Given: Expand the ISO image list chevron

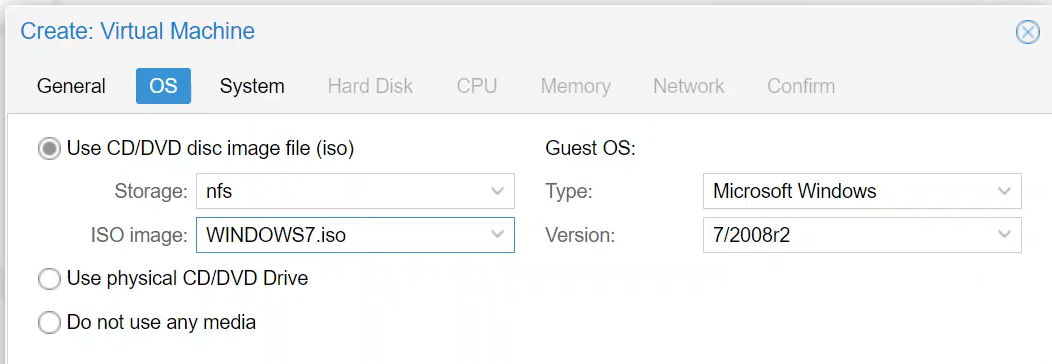Looking at the screenshot, I should point(497,235).
